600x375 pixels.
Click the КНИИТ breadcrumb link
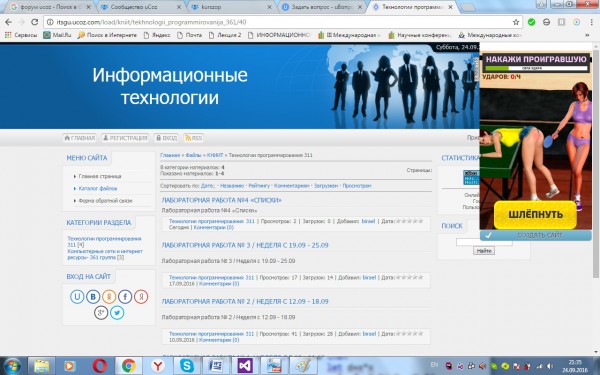[x=215, y=155]
